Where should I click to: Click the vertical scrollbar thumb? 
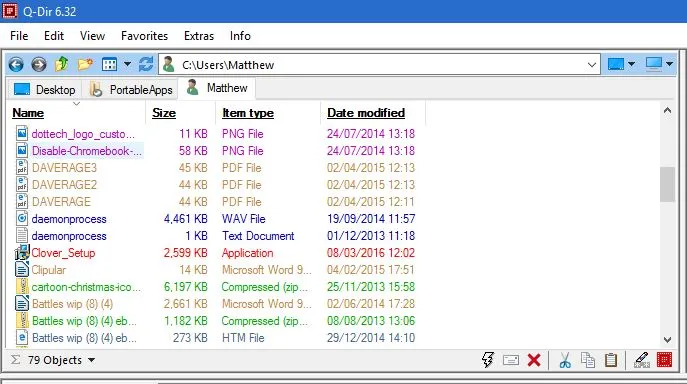(x=667, y=185)
